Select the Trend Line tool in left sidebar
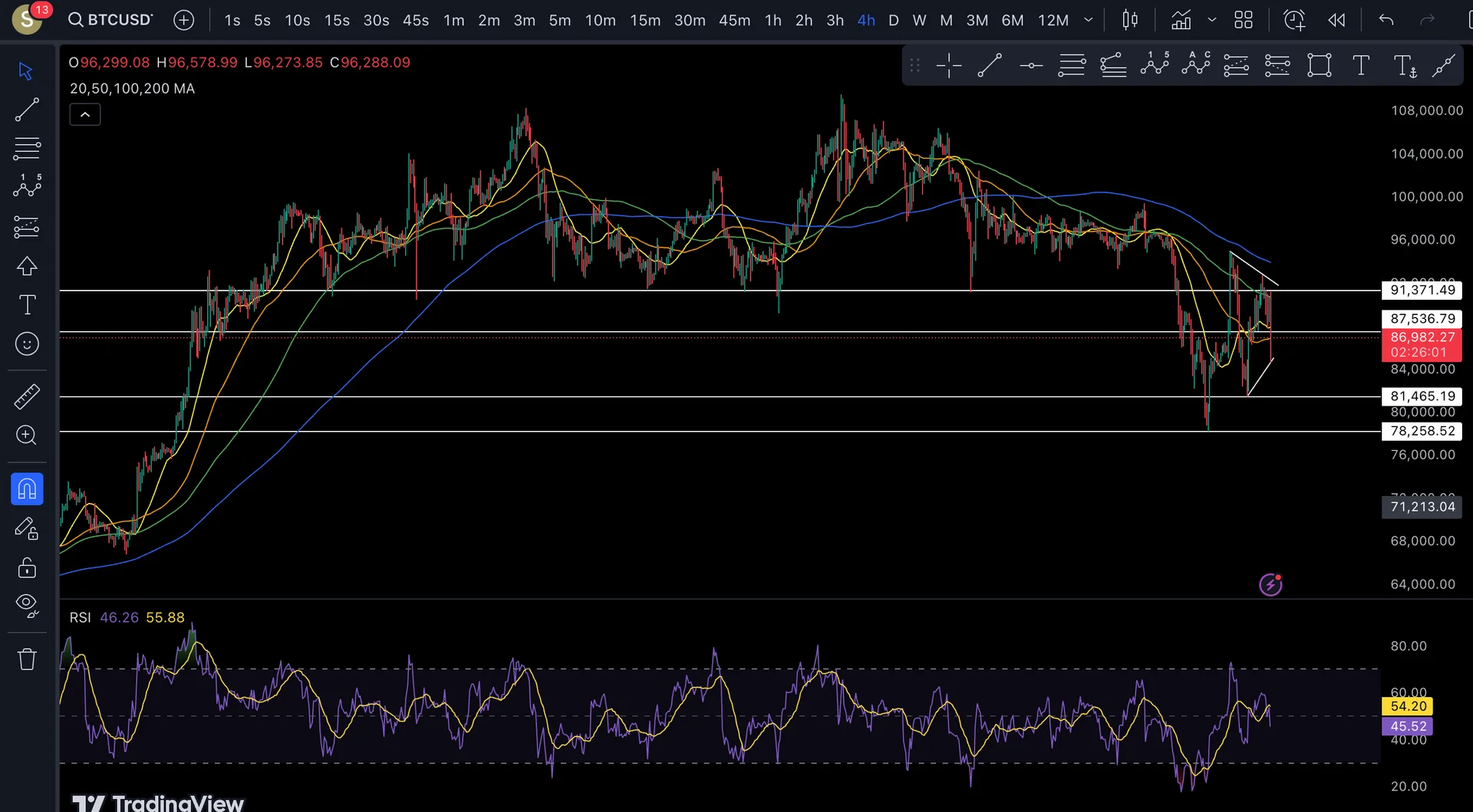The height and width of the screenshot is (812, 1473). pyautogui.click(x=27, y=110)
